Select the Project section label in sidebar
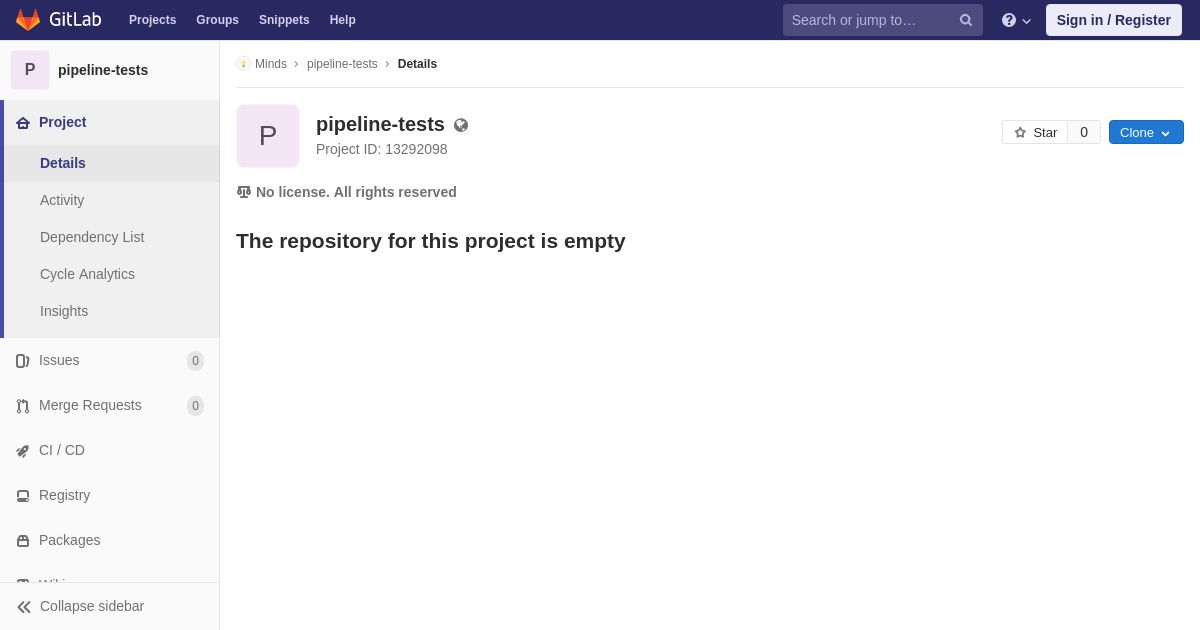This screenshot has width=1200, height=630. click(62, 122)
